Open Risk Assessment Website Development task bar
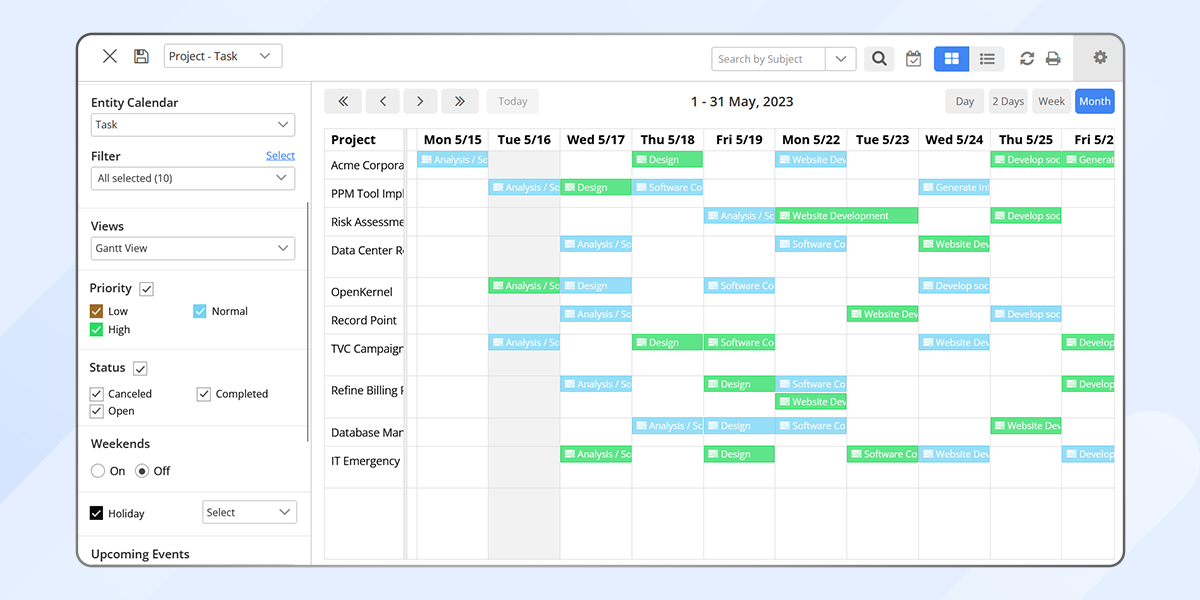 click(847, 216)
